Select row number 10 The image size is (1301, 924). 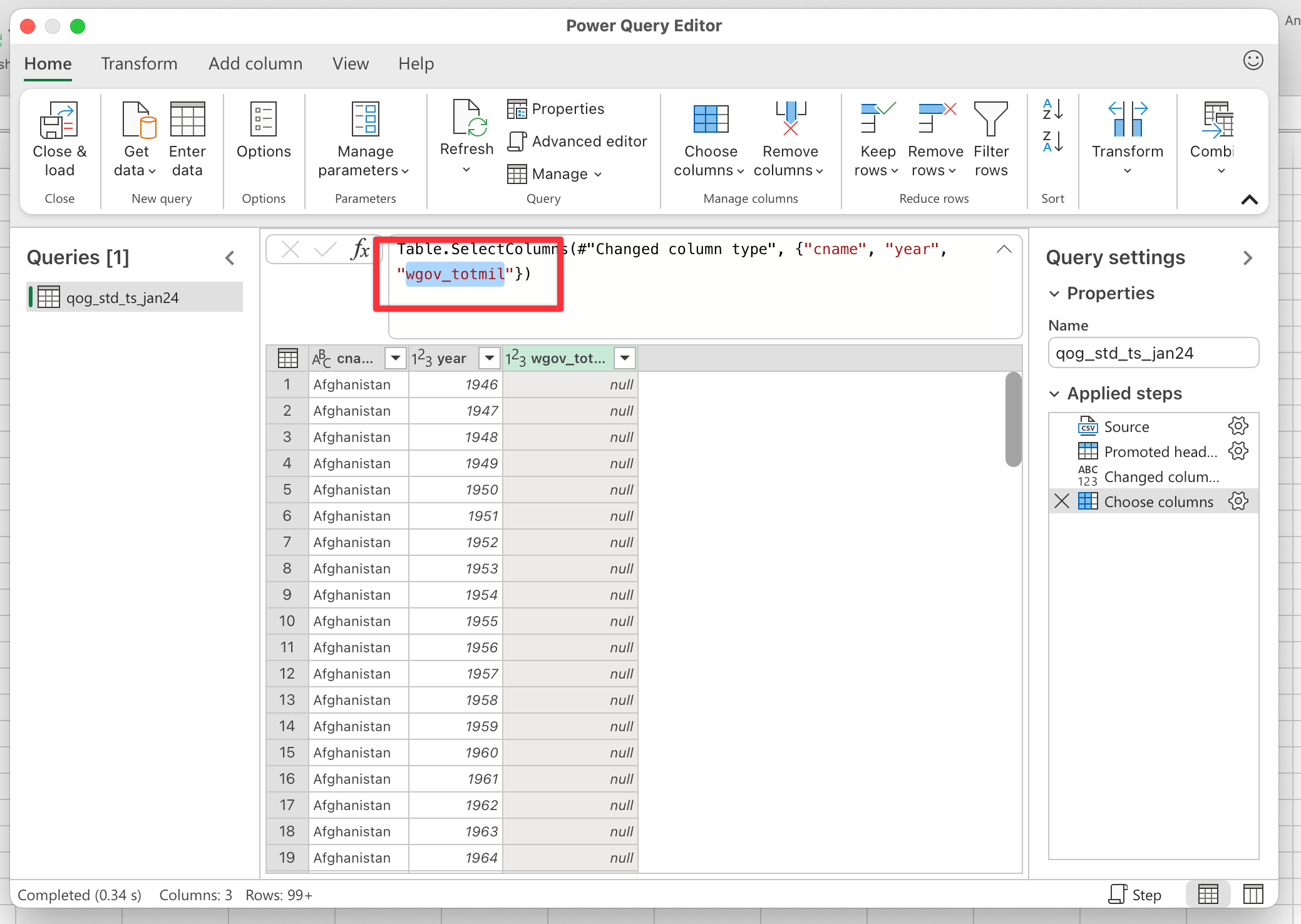[x=287, y=621]
